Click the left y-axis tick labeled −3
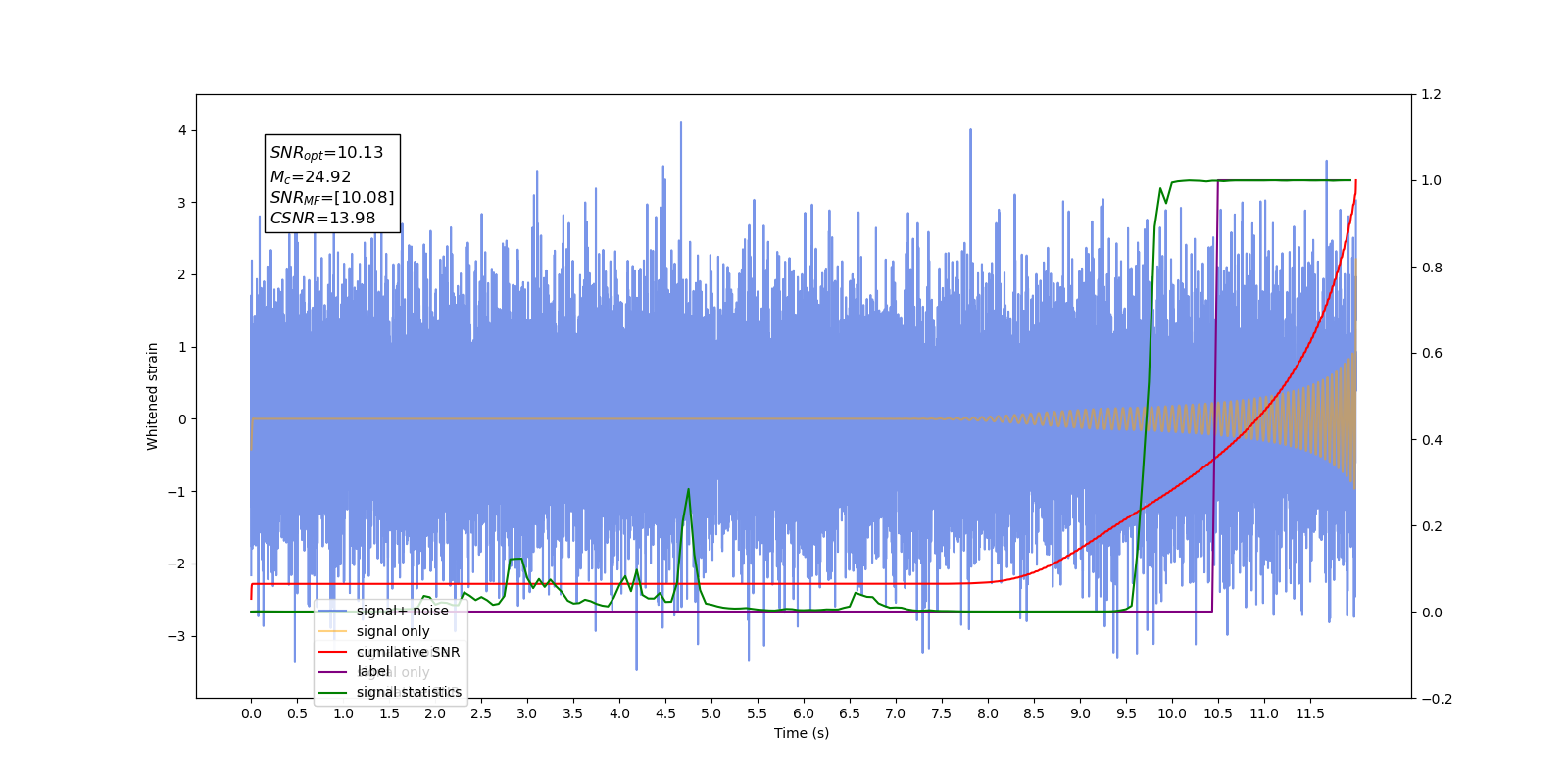The width and height of the screenshot is (1568, 784). (176, 636)
